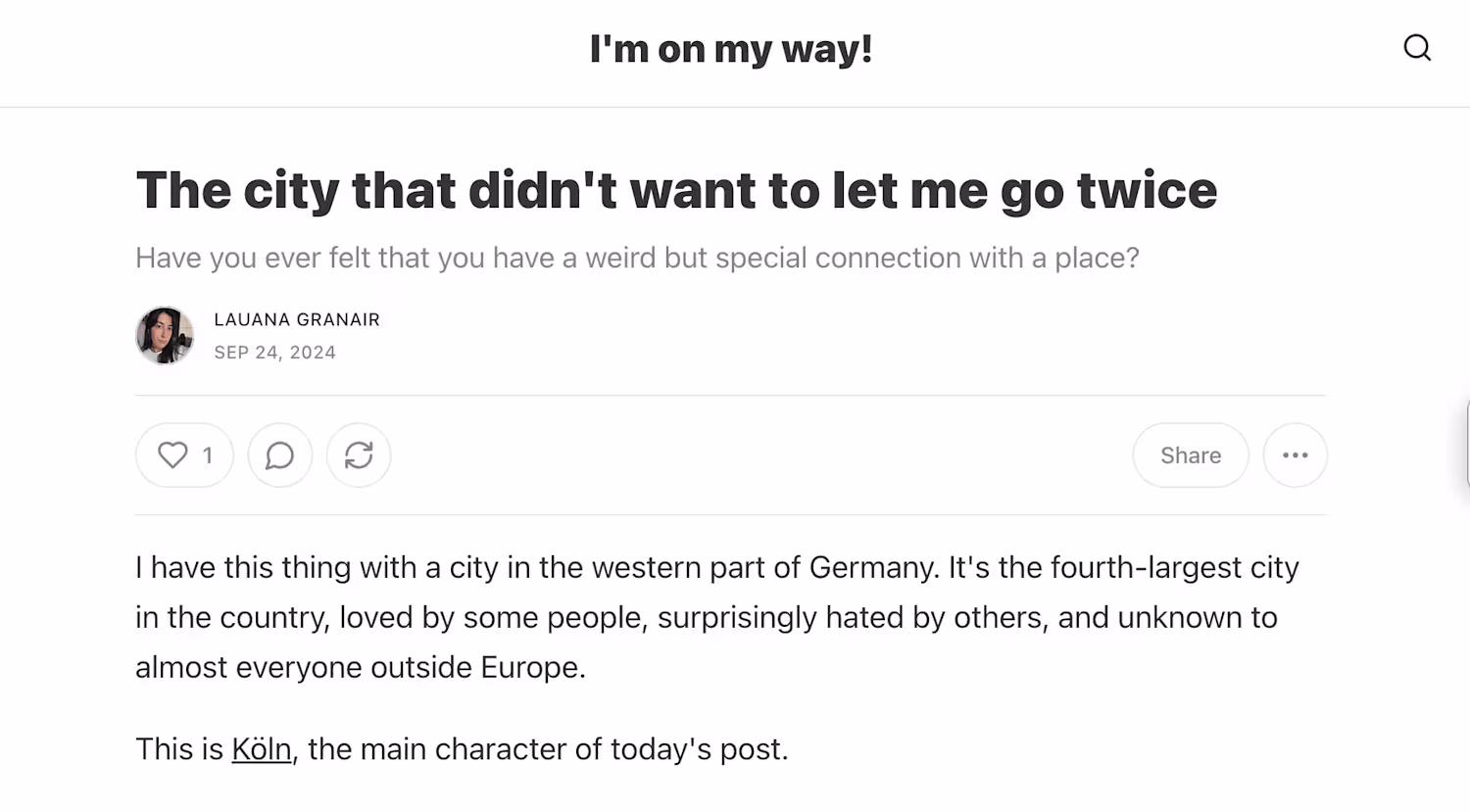Like the post with the heart icon
1470x812 pixels.
[x=173, y=455]
